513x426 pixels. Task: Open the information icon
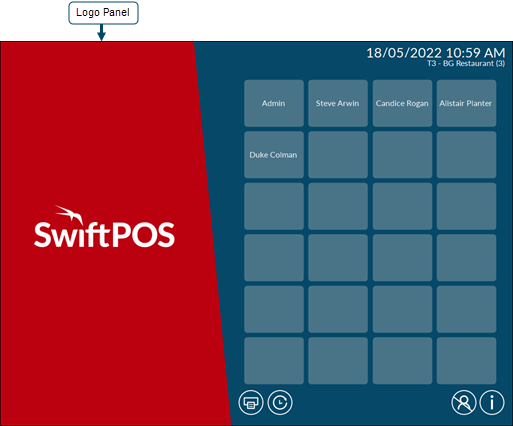point(492,402)
